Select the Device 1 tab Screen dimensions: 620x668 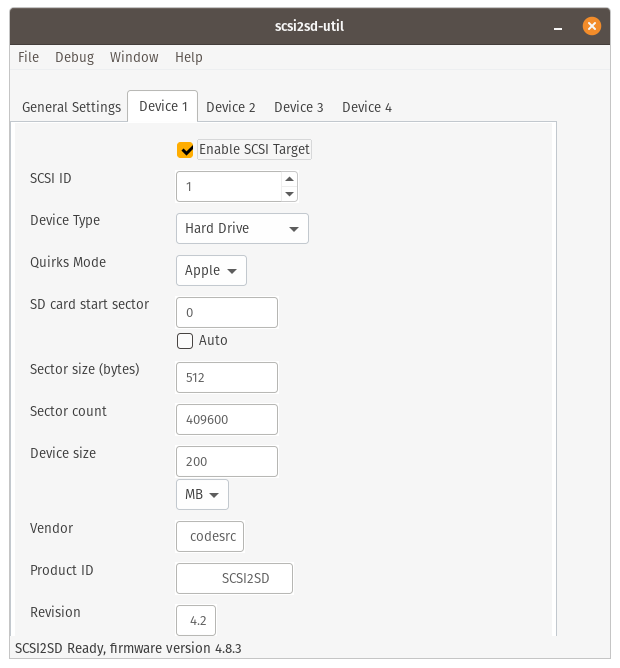click(163, 106)
